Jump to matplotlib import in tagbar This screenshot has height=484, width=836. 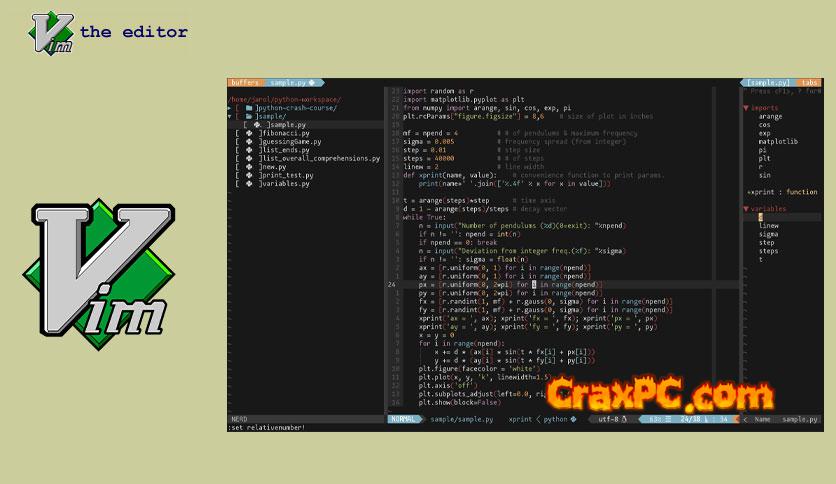pos(777,141)
